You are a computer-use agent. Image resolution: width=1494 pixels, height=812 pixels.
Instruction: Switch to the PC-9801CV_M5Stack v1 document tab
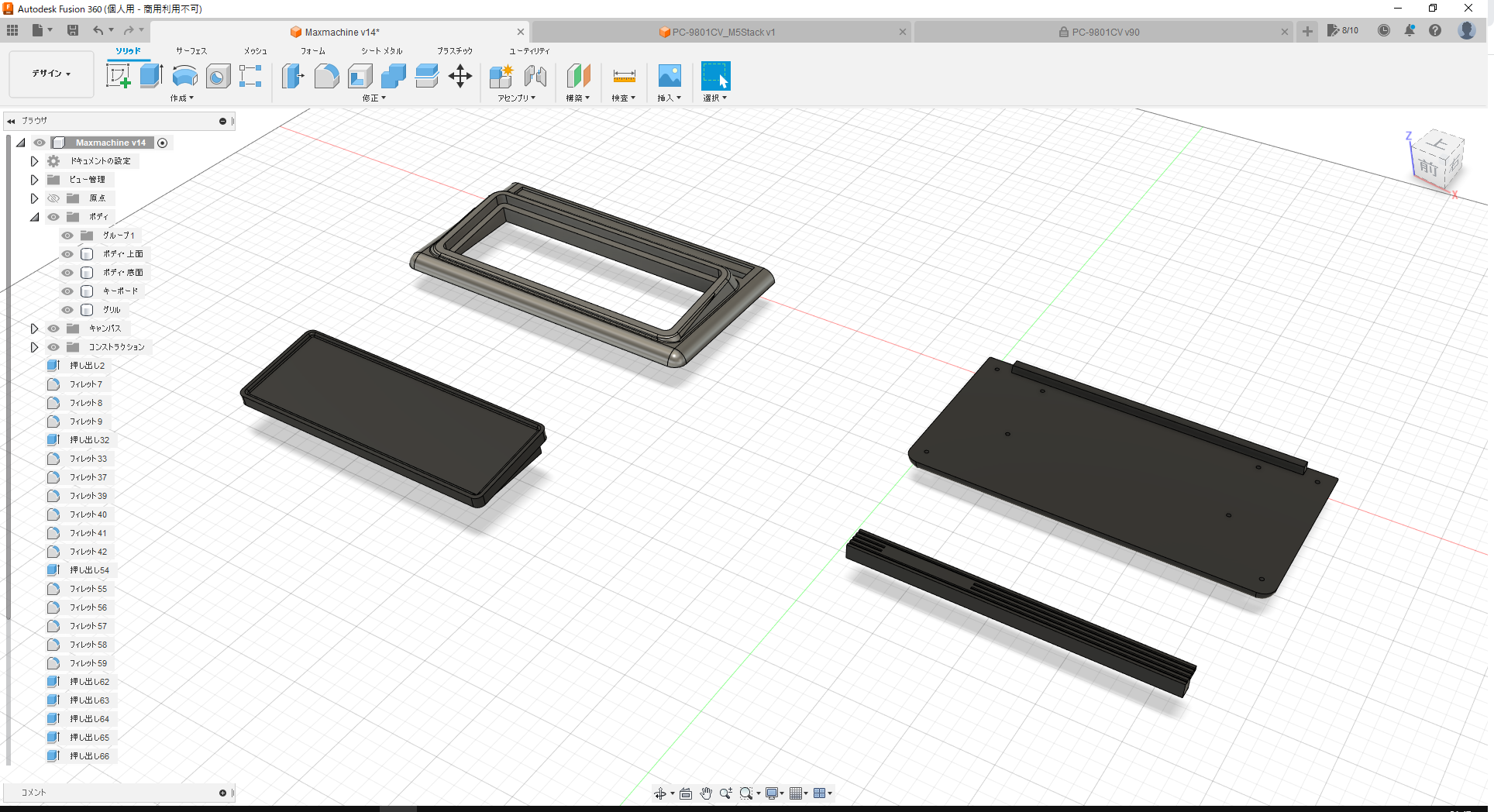(x=722, y=32)
